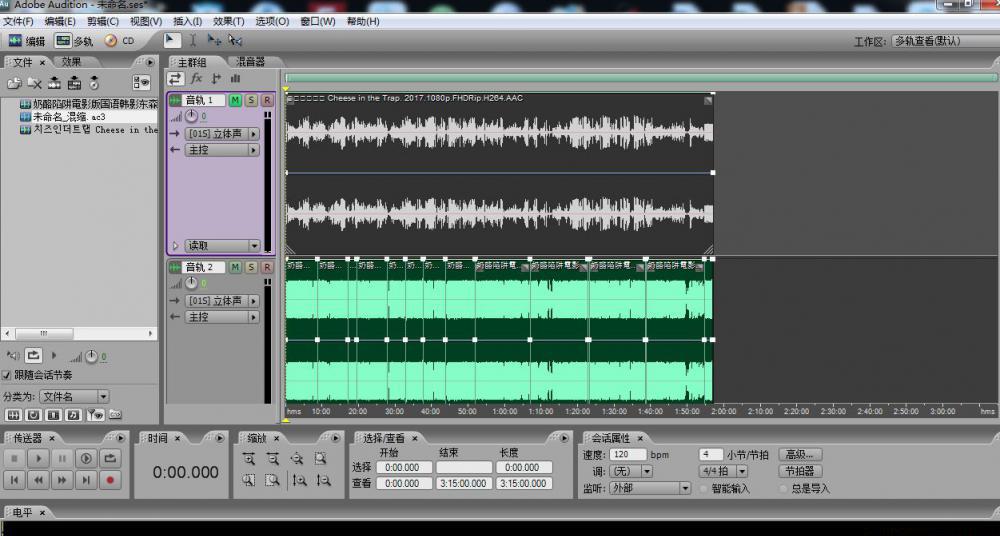Switch to Multitrack view (多轨)

(74, 41)
